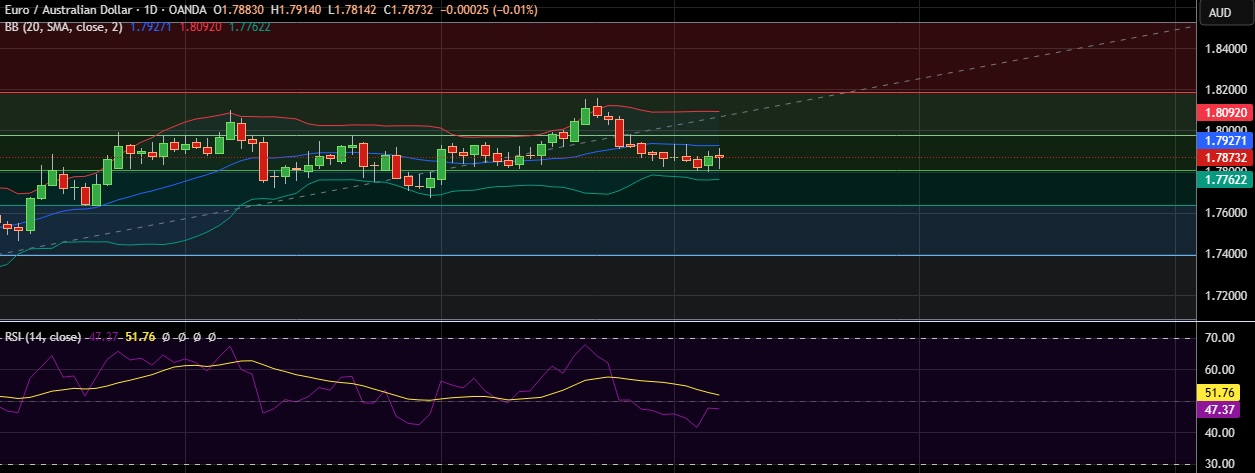Screen dimensions: 1255x473
Task: Click the 1.78732 current price label
Action: point(1225,158)
